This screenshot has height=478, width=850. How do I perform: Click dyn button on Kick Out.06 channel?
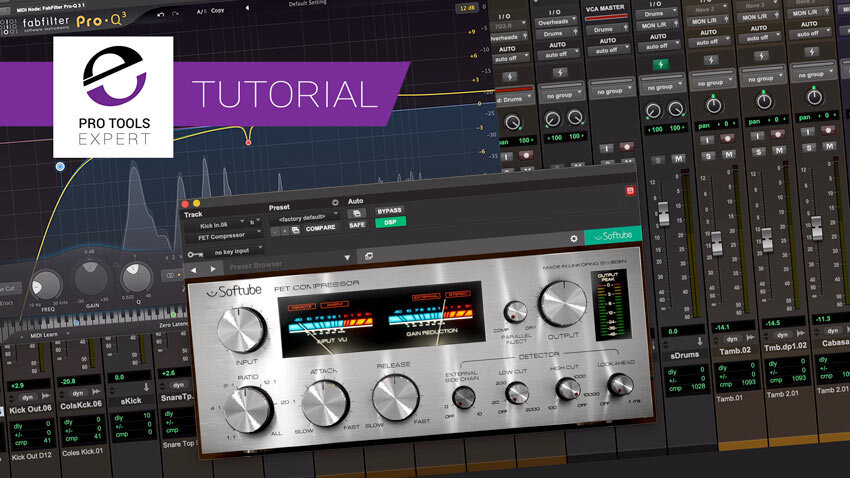click(x=27, y=397)
